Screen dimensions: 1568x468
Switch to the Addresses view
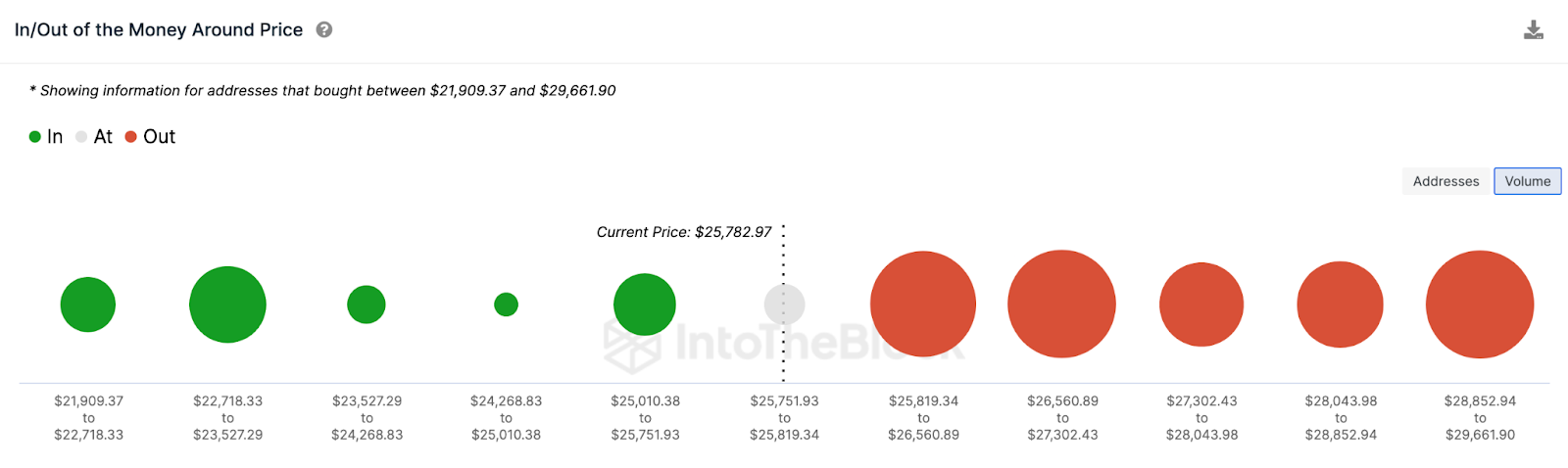[1445, 181]
